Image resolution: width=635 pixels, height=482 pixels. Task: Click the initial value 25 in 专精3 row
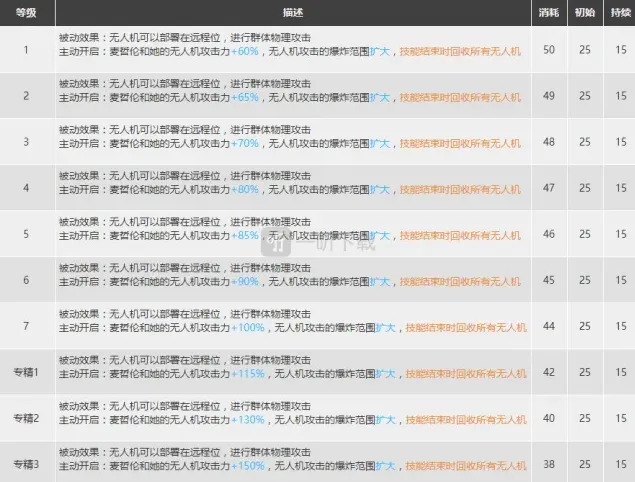(585, 464)
